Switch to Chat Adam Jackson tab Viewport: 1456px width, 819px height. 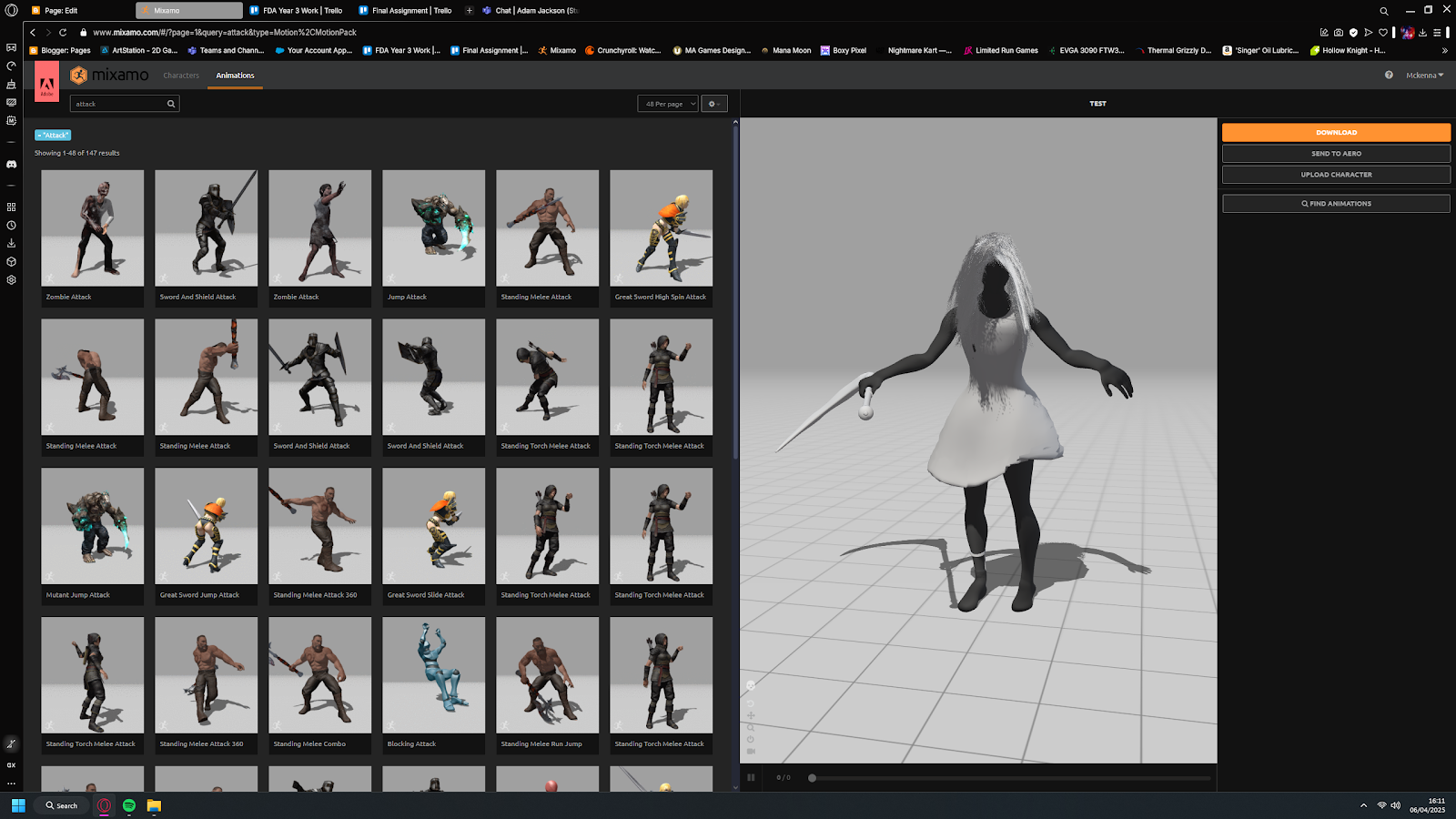click(x=531, y=11)
